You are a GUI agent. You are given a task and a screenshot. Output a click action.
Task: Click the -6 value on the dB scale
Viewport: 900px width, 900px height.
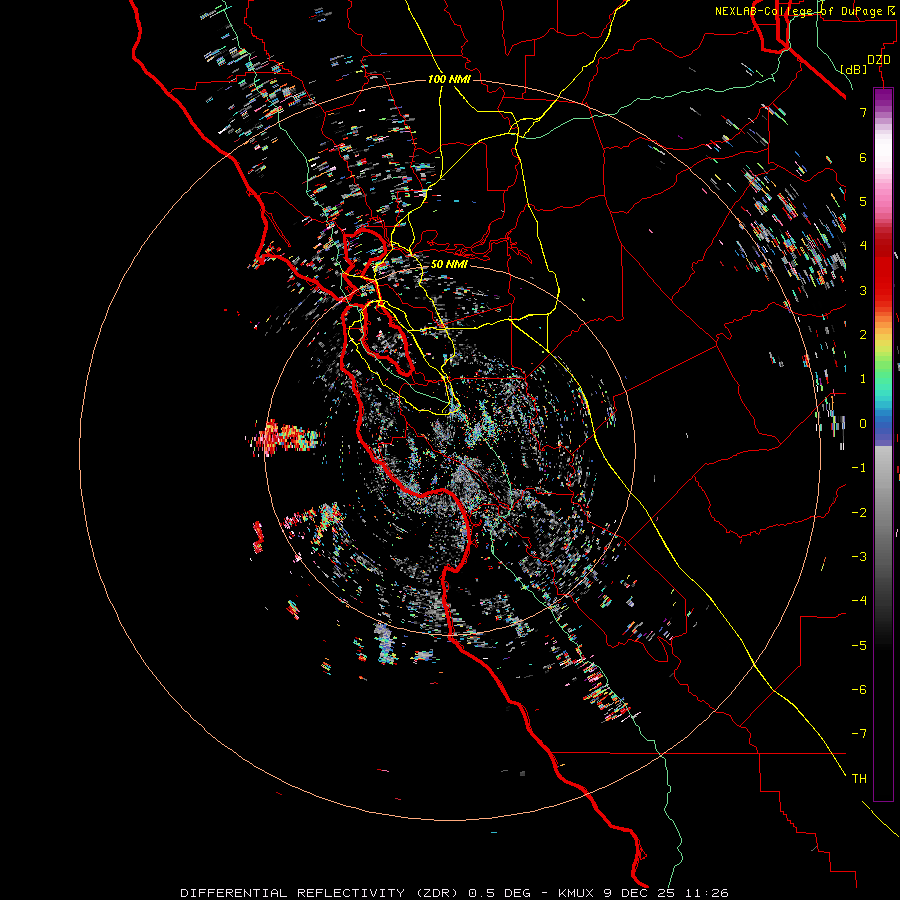coord(859,690)
